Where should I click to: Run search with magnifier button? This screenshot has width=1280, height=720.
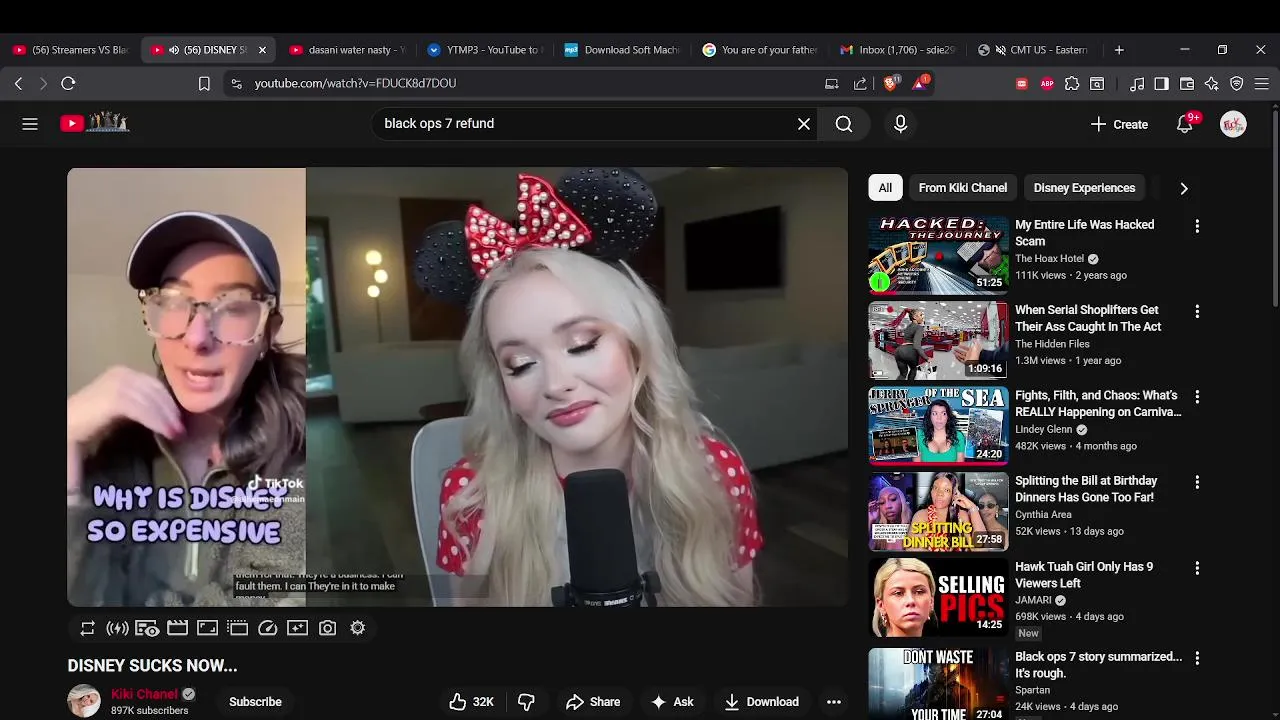click(844, 124)
